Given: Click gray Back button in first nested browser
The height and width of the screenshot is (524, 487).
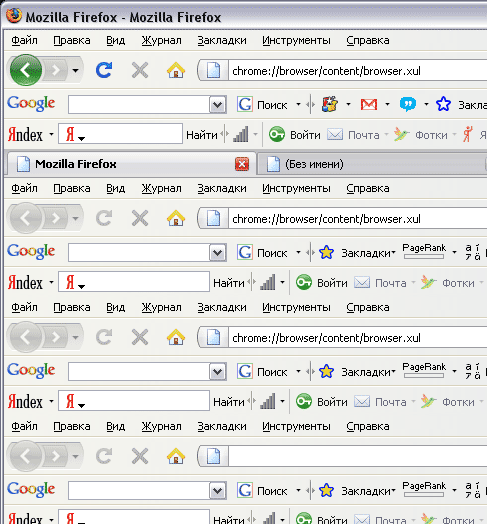Looking at the screenshot, I should (x=26, y=218).
